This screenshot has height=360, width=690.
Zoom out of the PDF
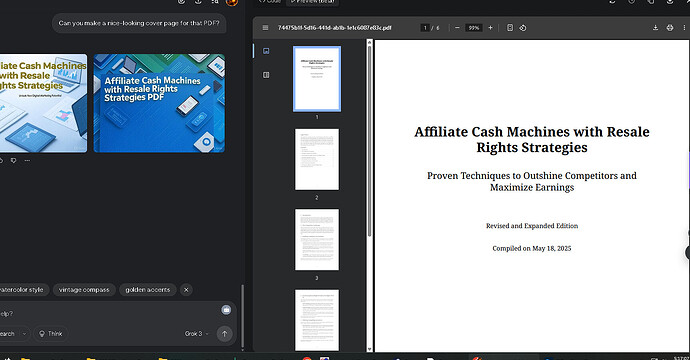pyautogui.click(x=457, y=28)
